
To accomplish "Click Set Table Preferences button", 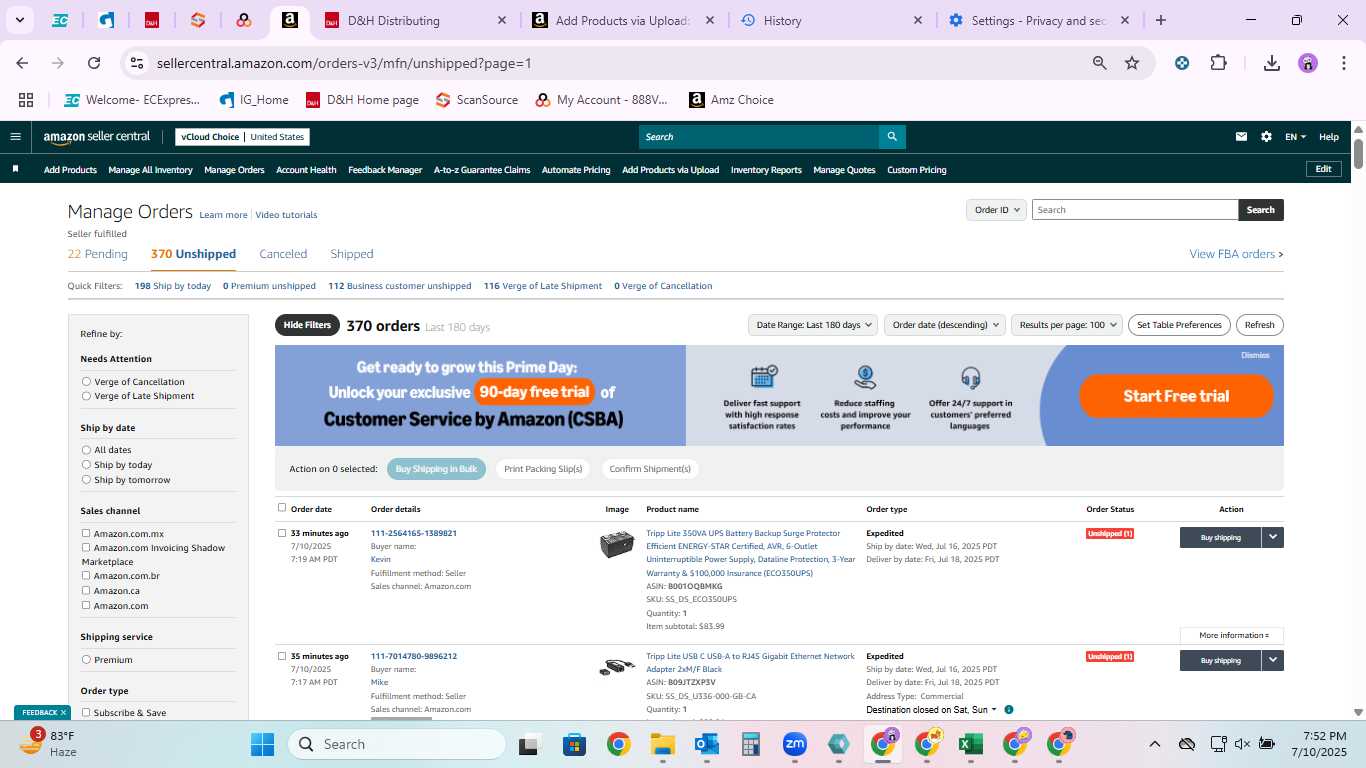I will coord(1179,325).
